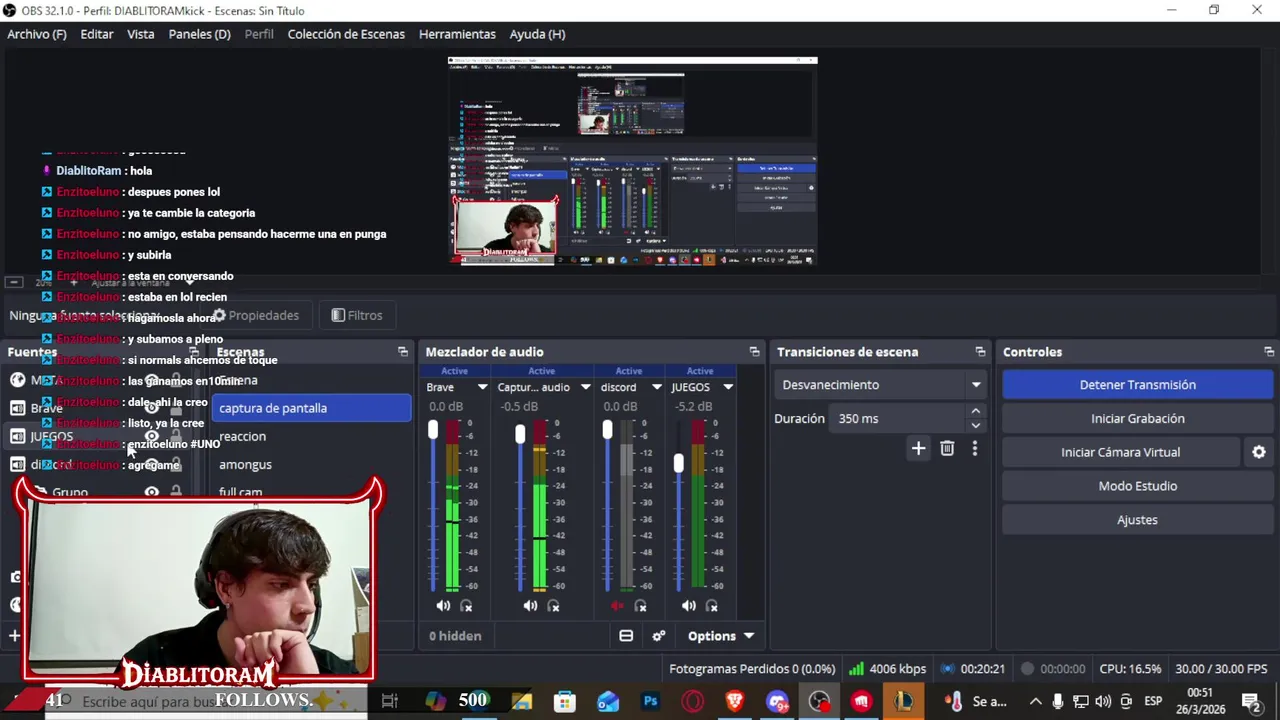Viewport: 1280px width, 720px height.
Task: Mute the JUEGOS audio channel
Action: tap(689, 606)
